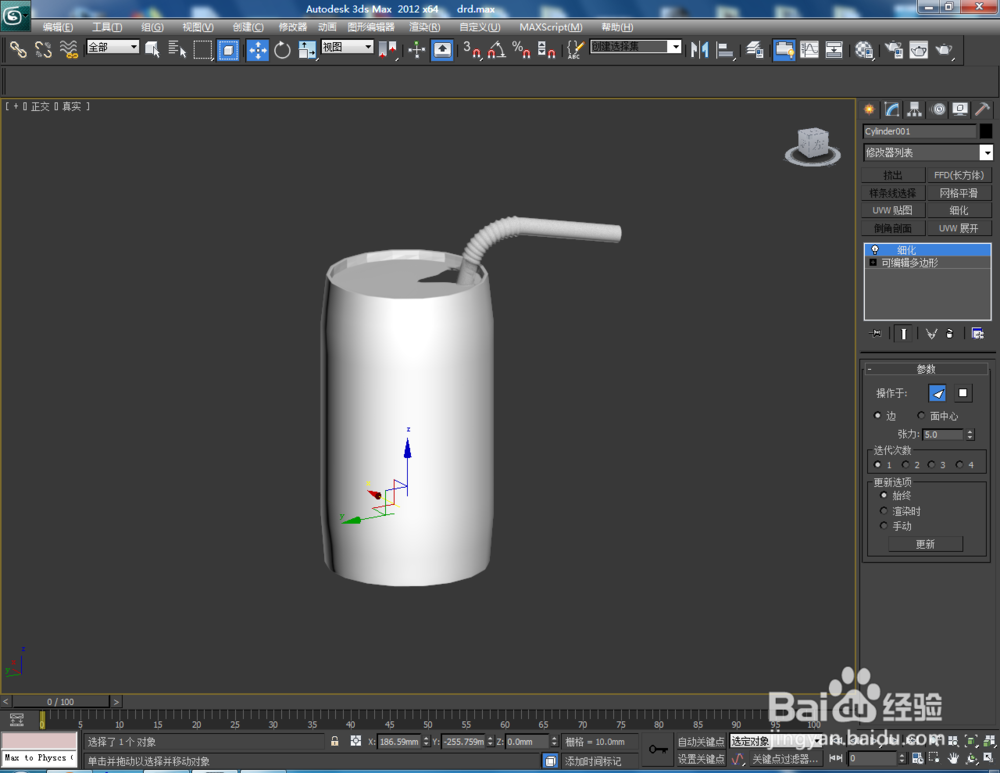Toggle the 自动关键点 auto key button
This screenshot has width=1000, height=773.
tap(701, 742)
